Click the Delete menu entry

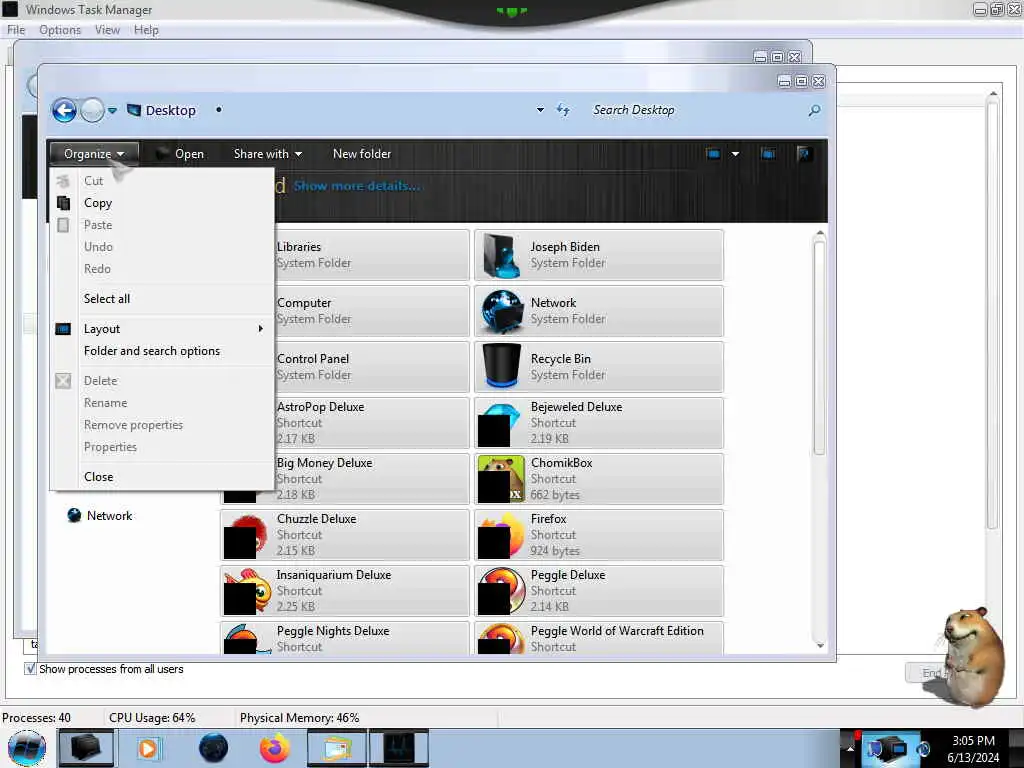162,381
